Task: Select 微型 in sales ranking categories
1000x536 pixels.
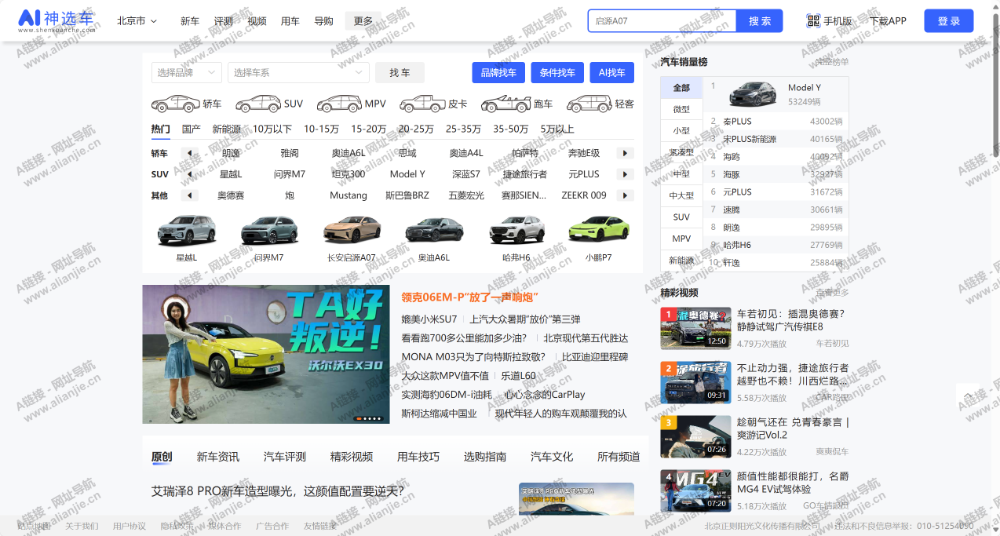Action: pyautogui.click(x=681, y=109)
